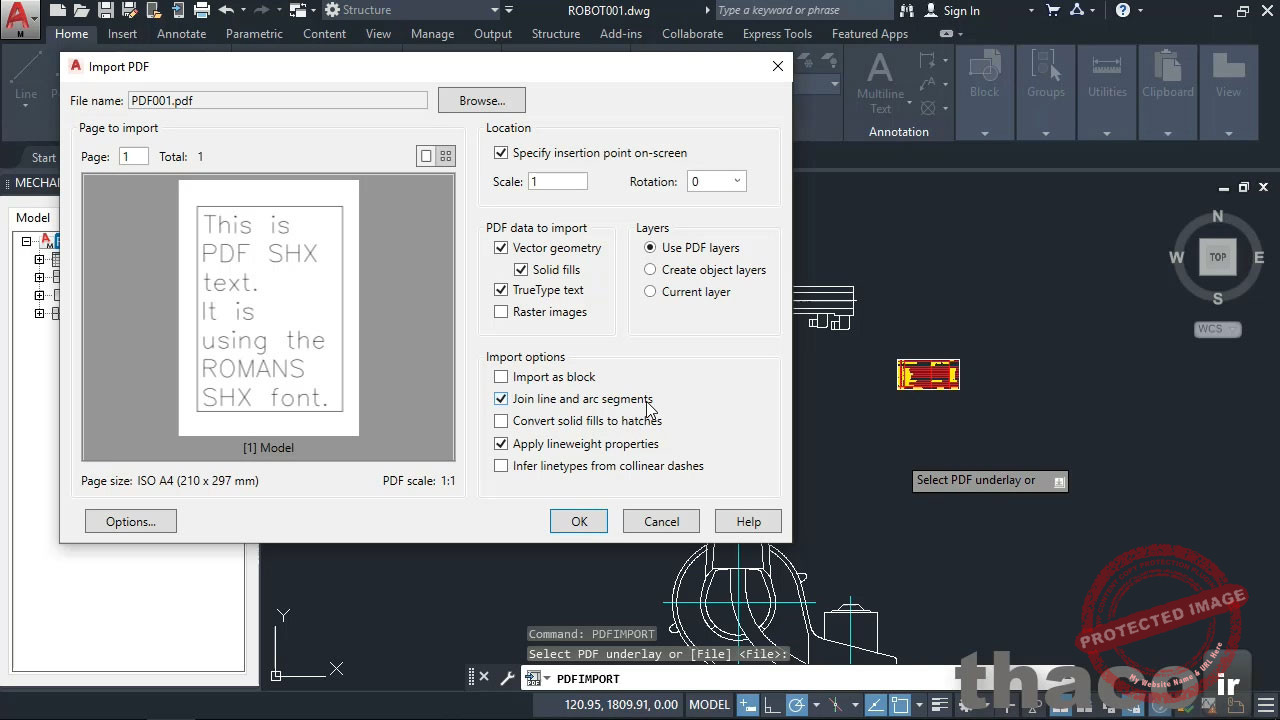Uncheck Vector geometry checkbox

click(x=501, y=248)
